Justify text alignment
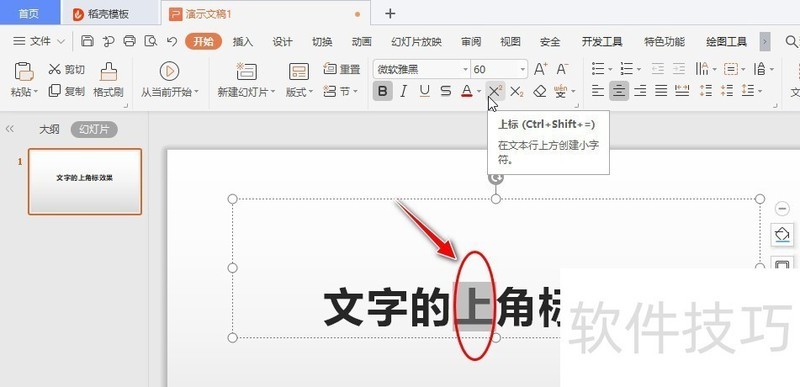 (x=661, y=91)
